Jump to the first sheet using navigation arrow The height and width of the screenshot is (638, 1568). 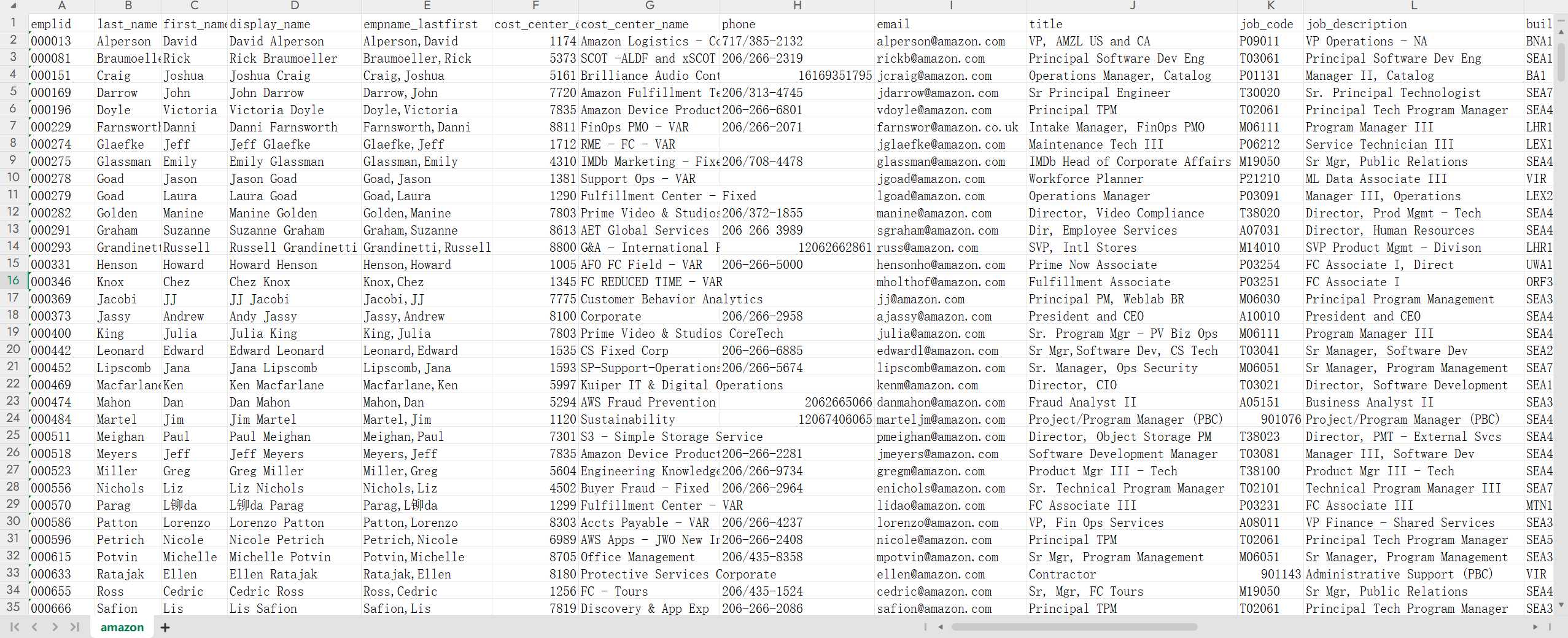click(x=15, y=627)
